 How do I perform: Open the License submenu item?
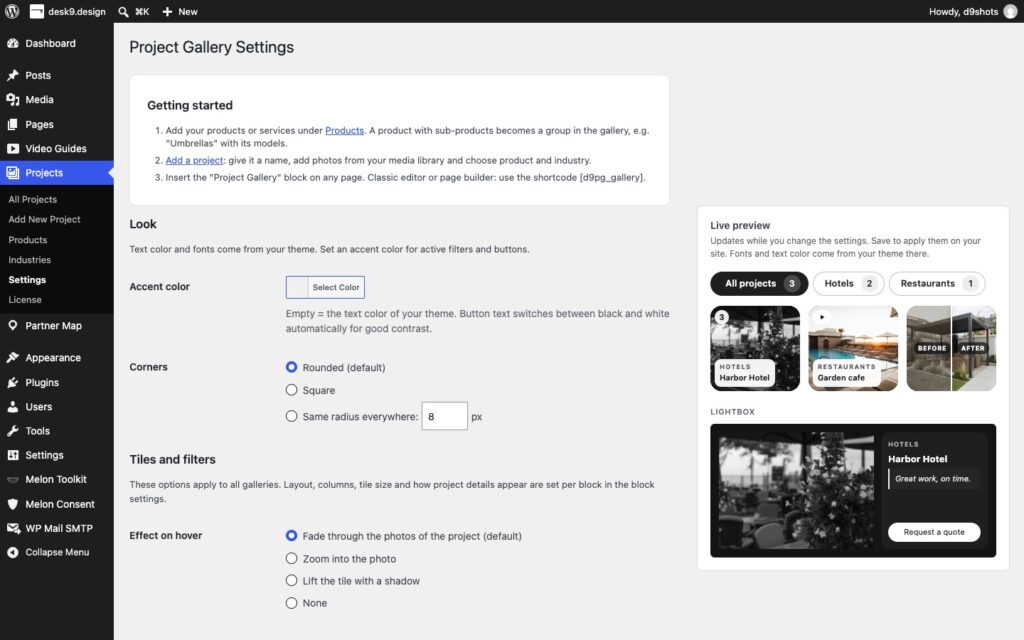pyautogui.click(x=25, y=299)
